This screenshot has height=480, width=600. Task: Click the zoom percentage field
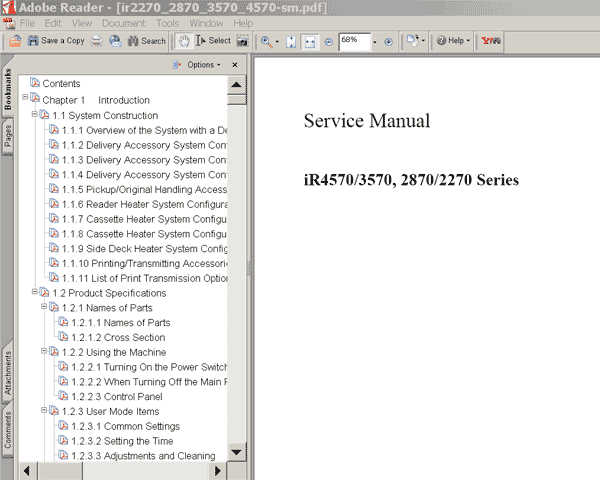354,41
